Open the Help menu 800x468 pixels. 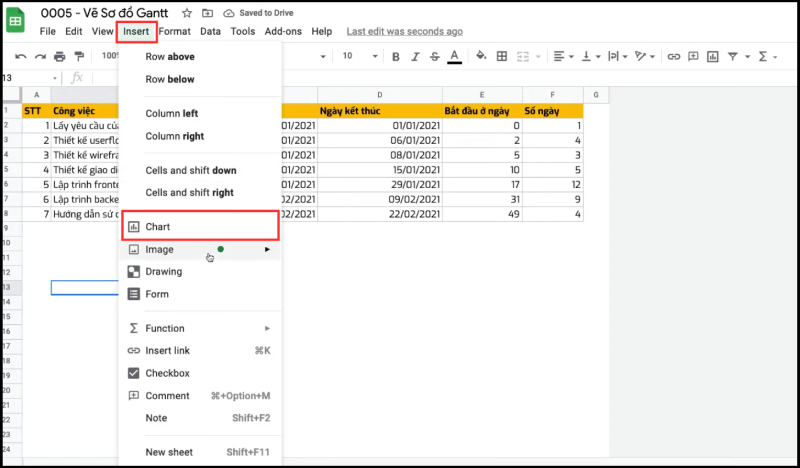click(321, 32)
